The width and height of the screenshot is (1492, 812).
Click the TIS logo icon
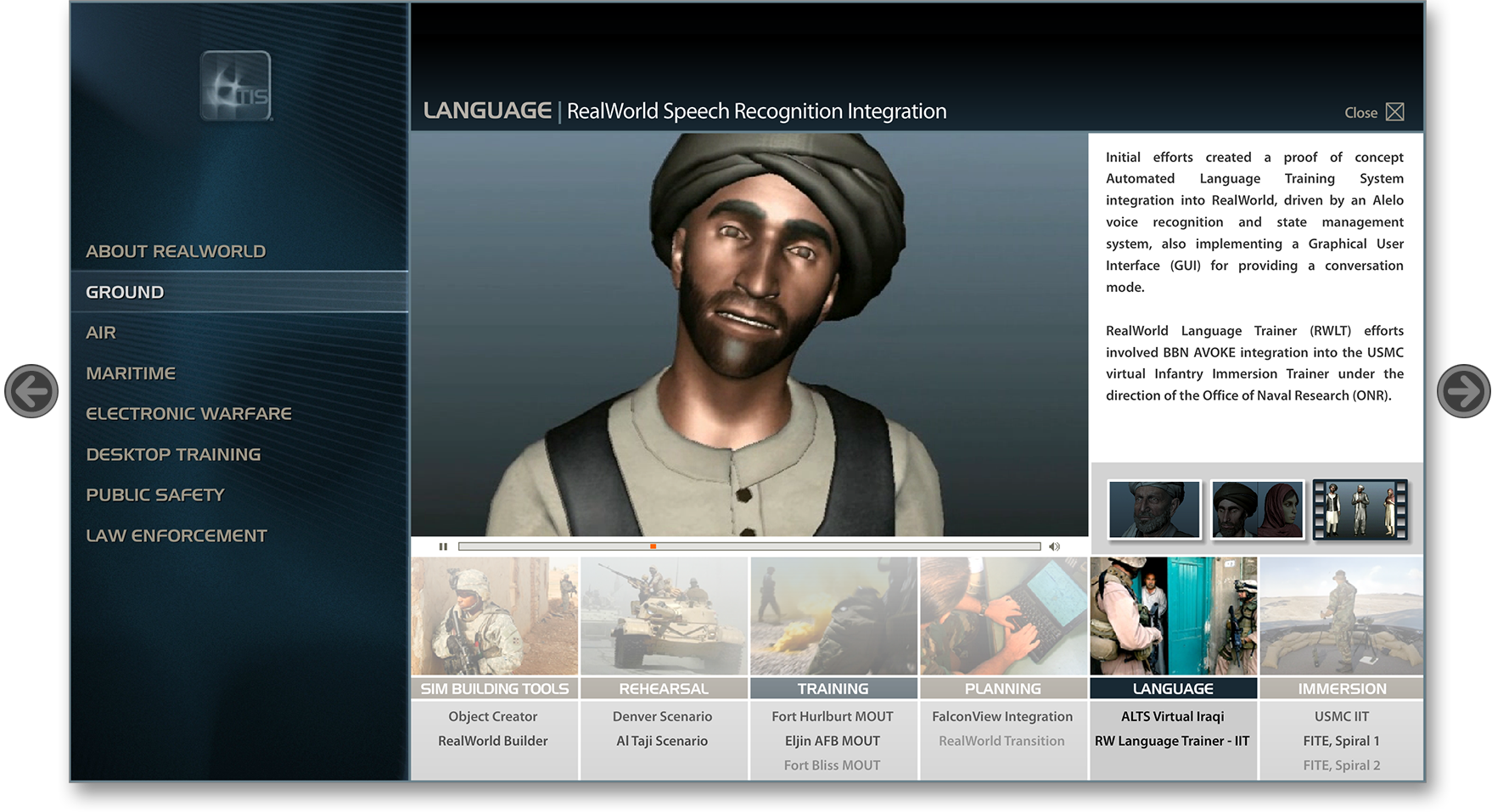tap(236, 86)
